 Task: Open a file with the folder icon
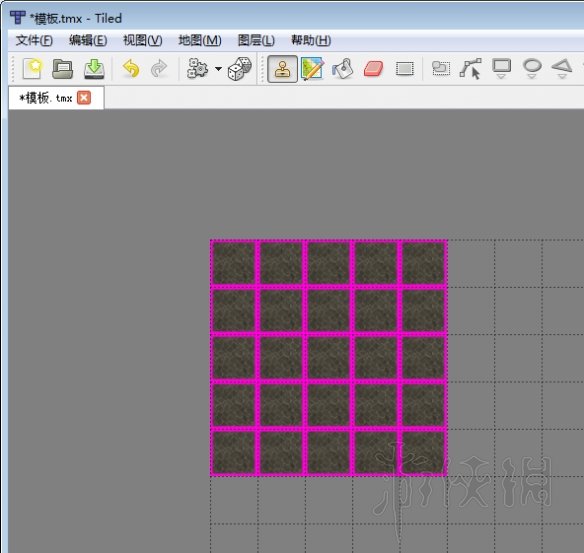(63, 69)
